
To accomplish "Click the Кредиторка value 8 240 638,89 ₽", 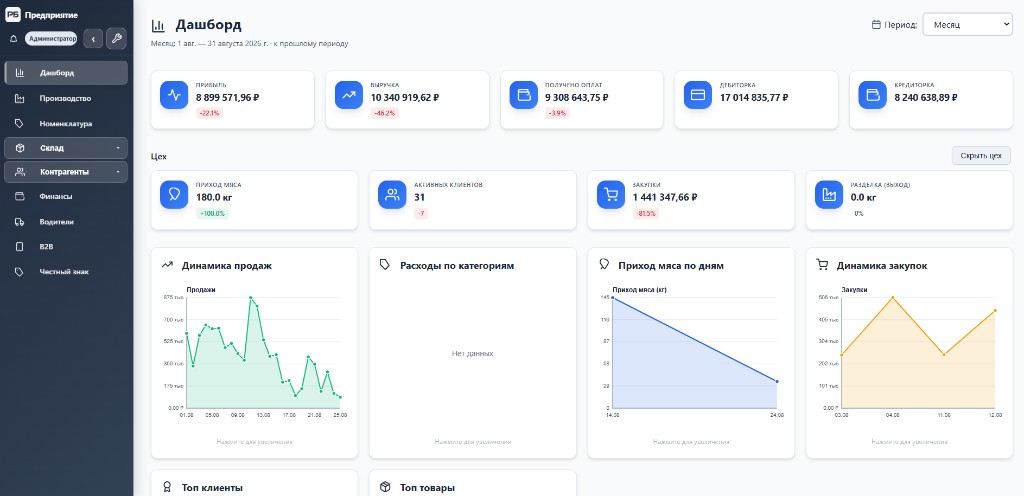I will click(x=926, y=98).
